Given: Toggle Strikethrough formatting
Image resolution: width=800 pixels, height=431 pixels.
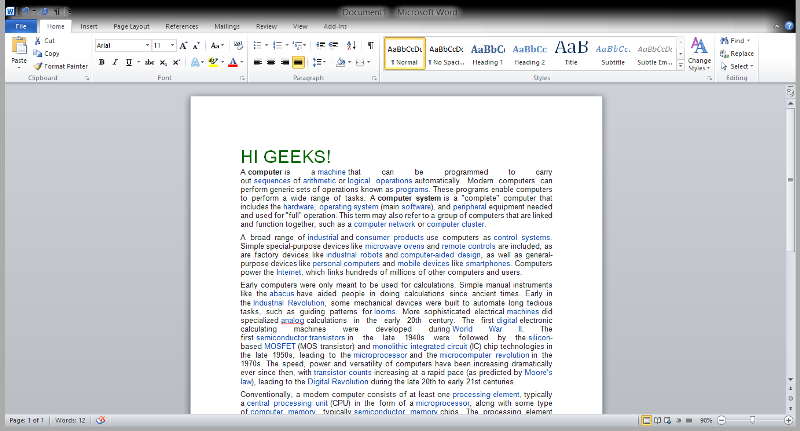Looking at the screenshot, I should click(x=149, y=62).
